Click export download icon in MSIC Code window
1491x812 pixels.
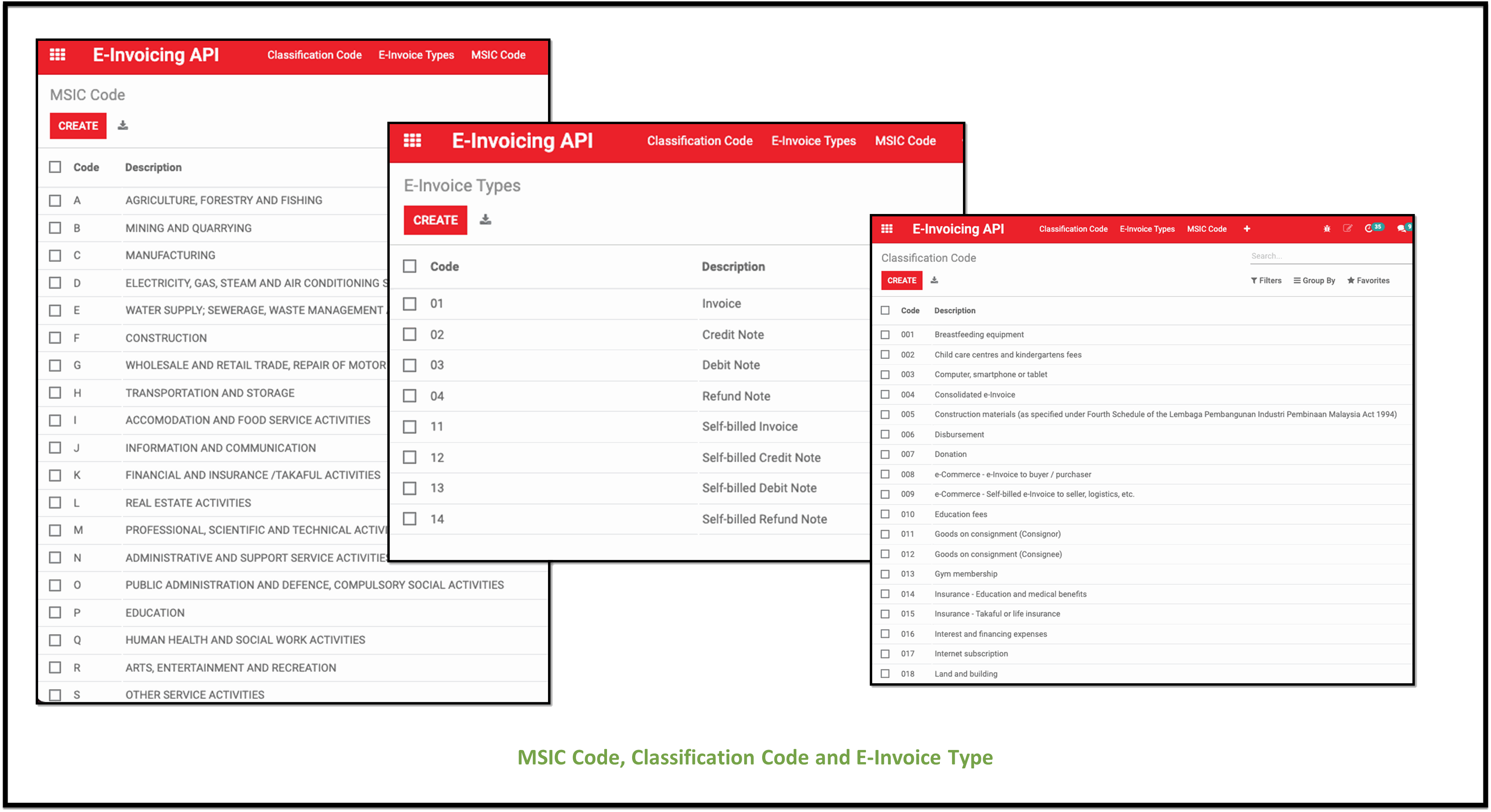(123, 126)
